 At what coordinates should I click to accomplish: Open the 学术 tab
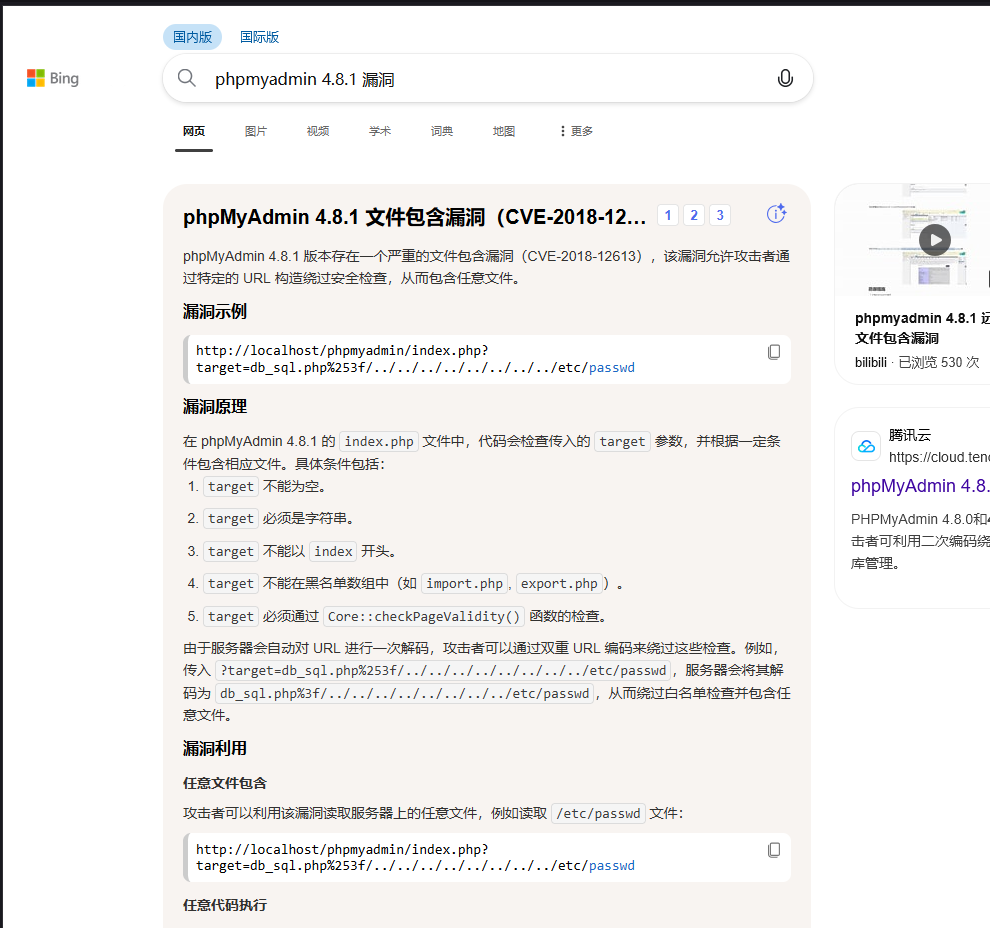point(379,131)
